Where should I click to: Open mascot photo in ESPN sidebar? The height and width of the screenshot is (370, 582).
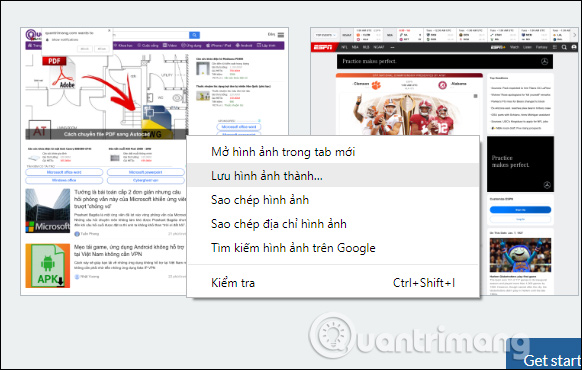(520, 255)
